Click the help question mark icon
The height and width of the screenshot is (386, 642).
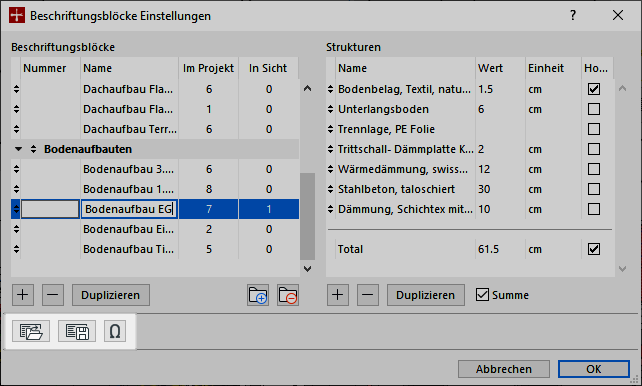pyautogui.click(x=573, y=16)
